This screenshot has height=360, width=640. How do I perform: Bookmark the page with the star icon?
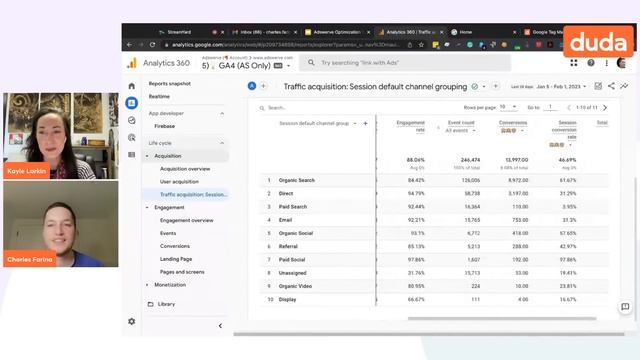421,45
